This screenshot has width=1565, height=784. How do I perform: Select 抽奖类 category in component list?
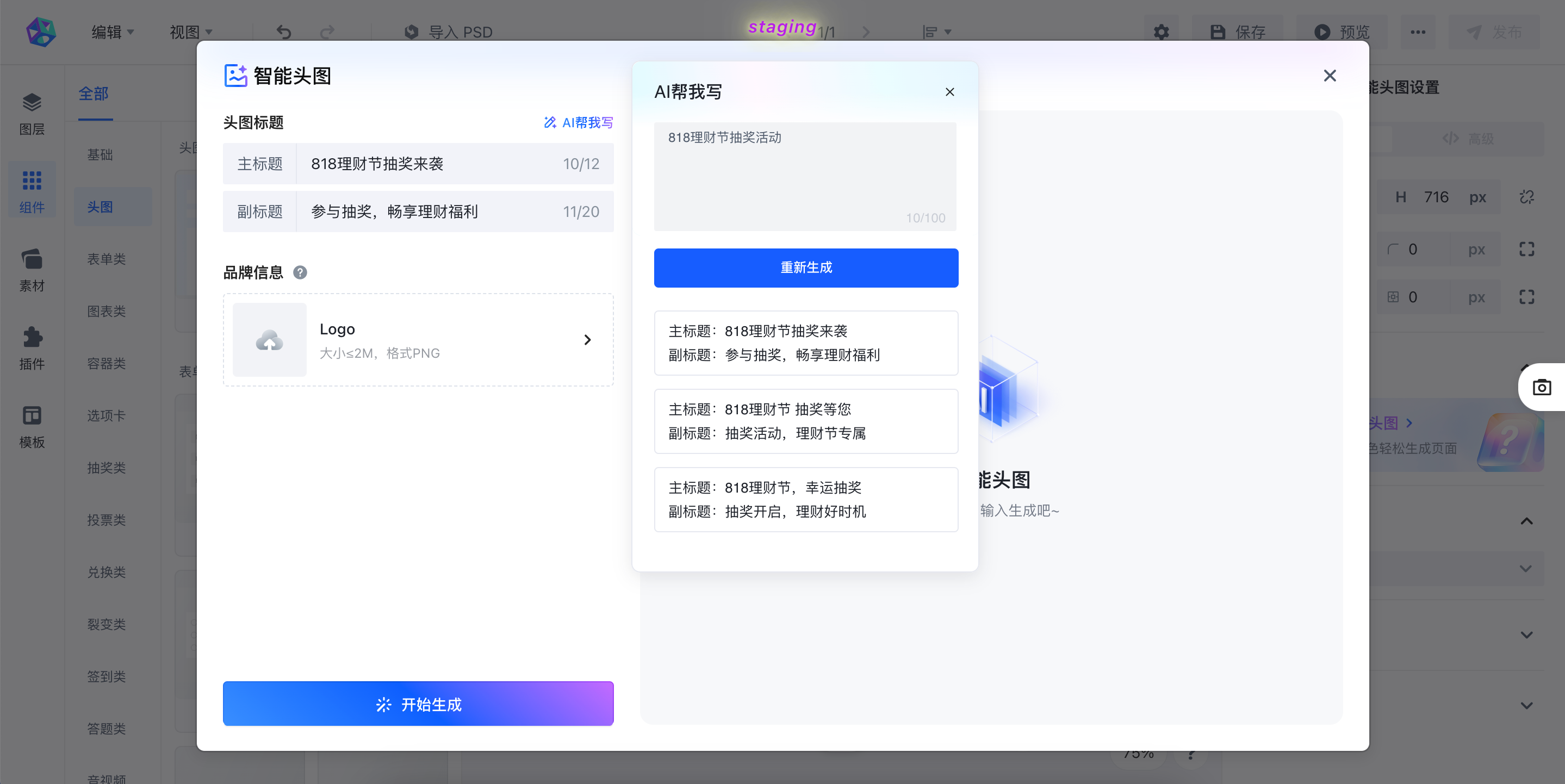[107, 468]
